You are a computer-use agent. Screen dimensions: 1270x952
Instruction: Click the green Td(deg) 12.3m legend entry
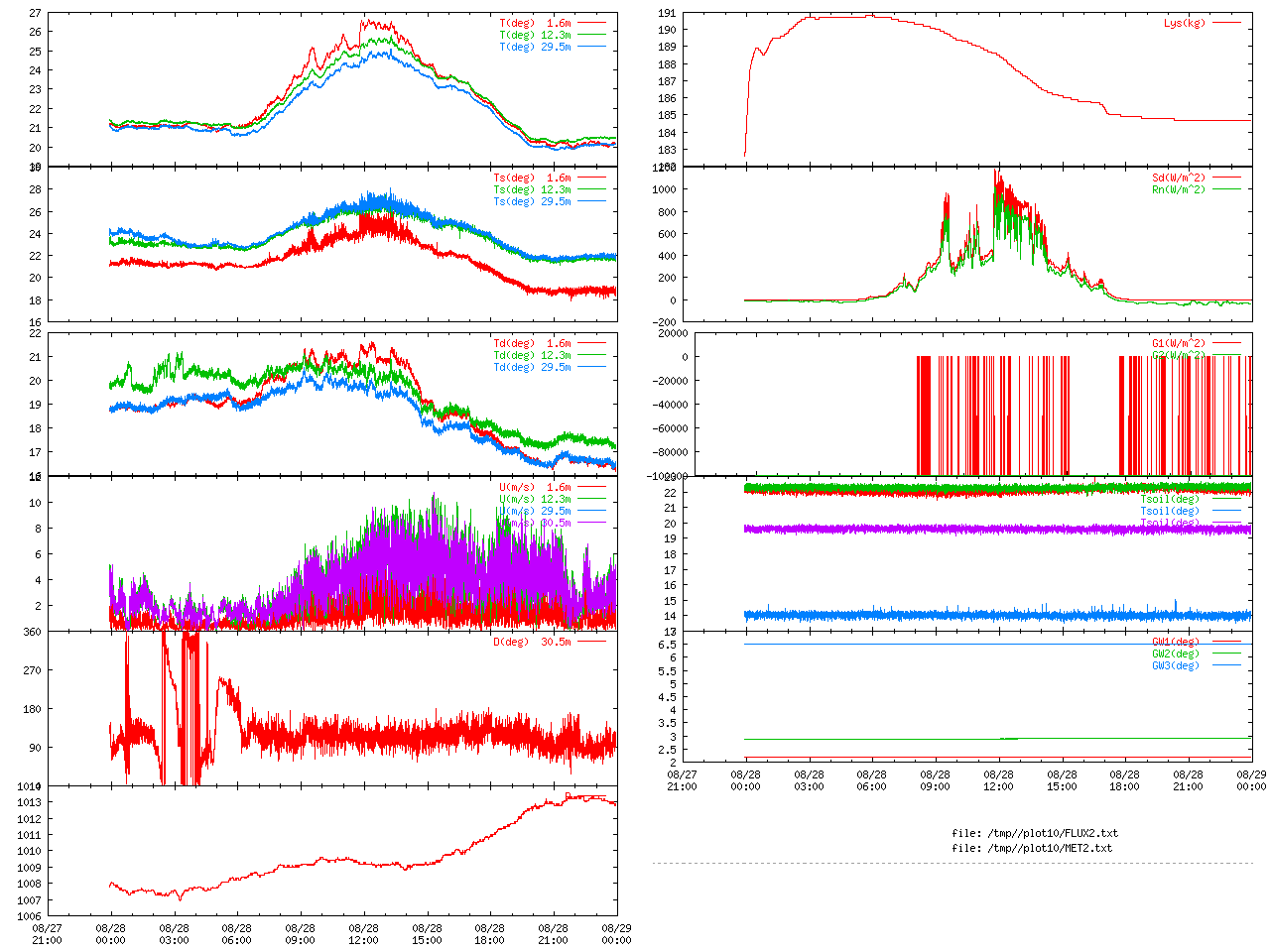[533, 355]
